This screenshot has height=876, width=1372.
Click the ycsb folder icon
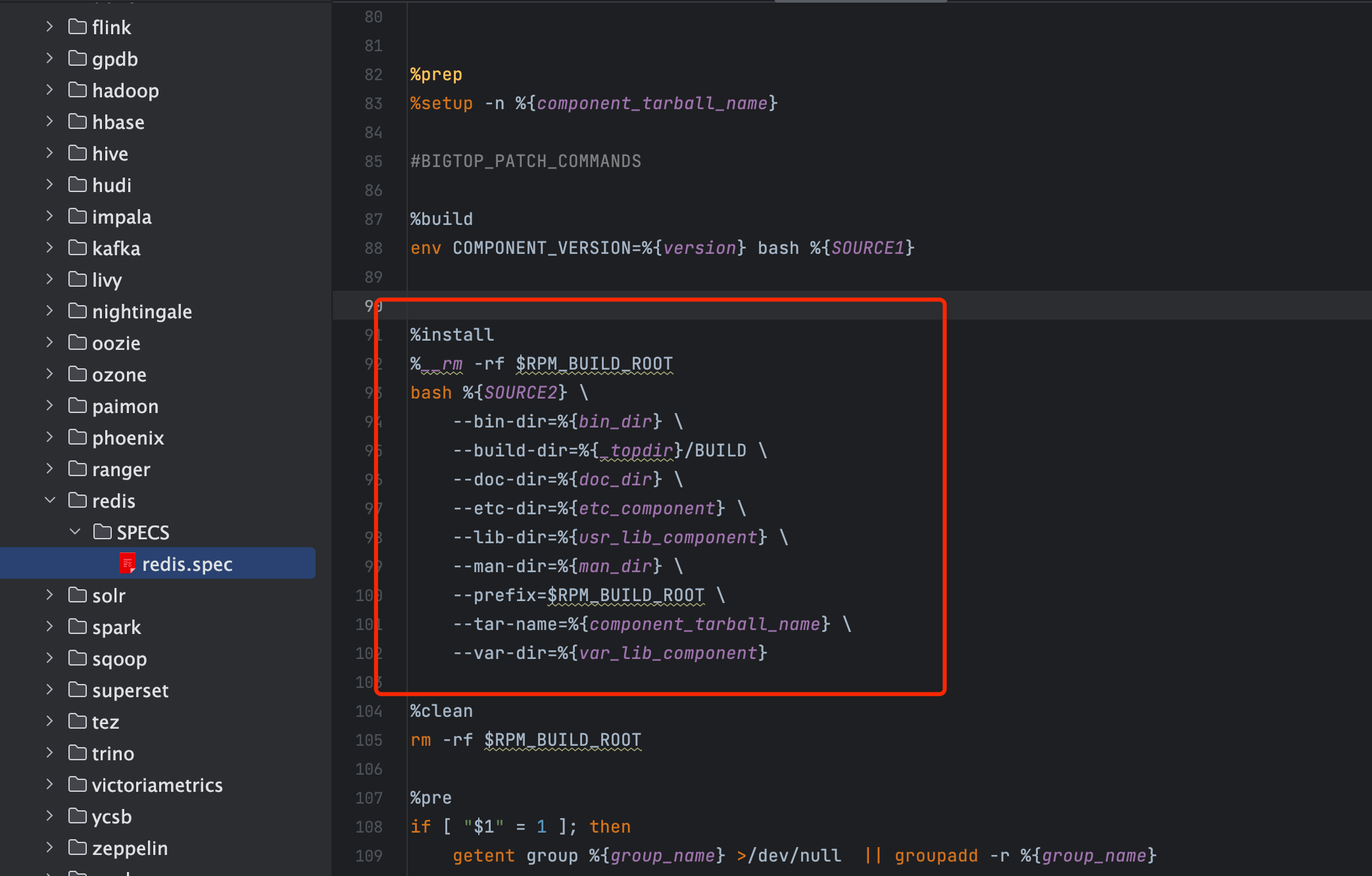(x=78, y=816)
